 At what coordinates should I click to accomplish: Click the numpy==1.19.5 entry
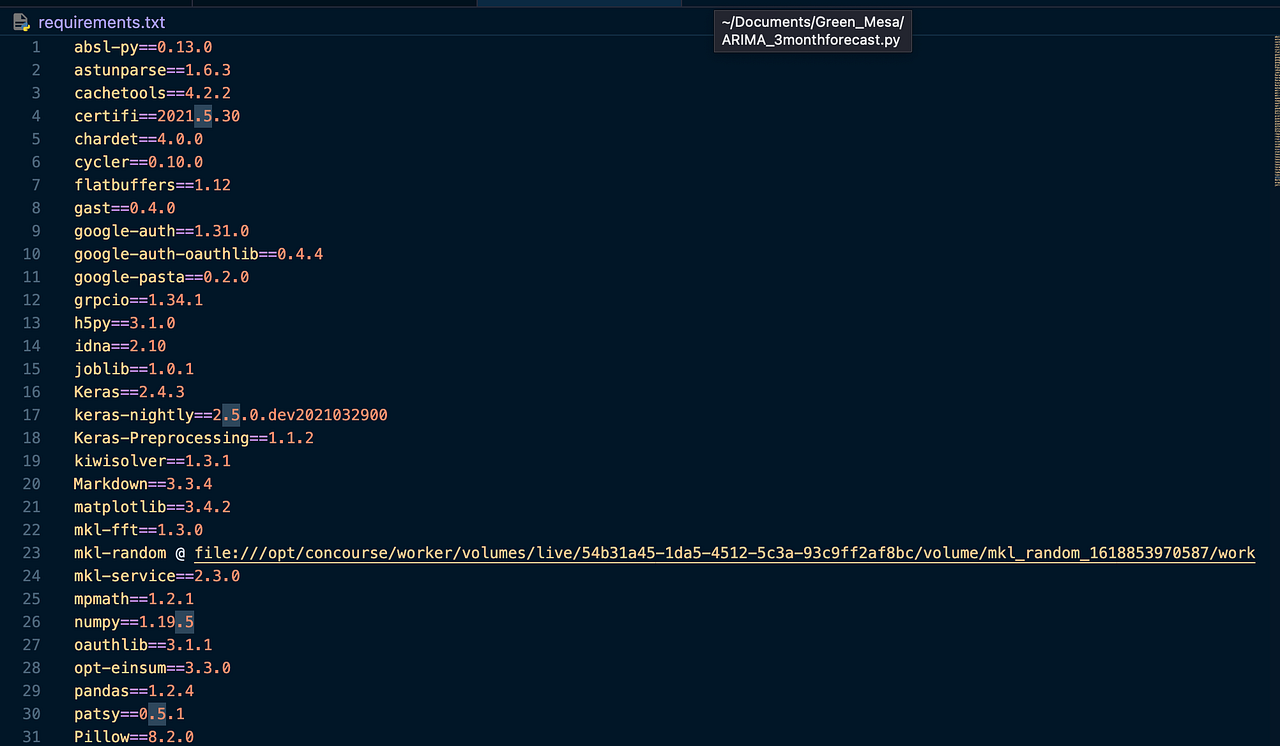pos(133,621)
